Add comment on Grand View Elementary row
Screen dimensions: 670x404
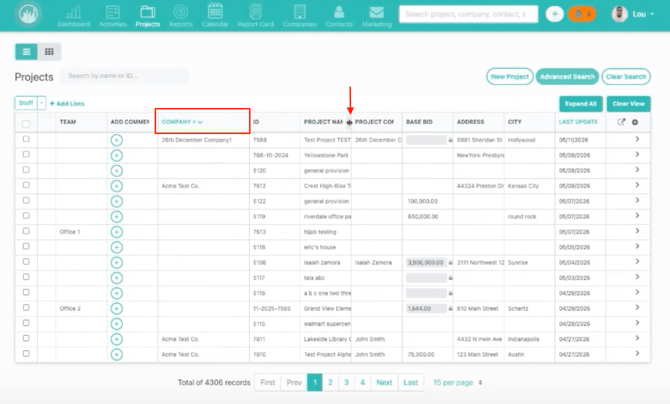coord(117,309)
